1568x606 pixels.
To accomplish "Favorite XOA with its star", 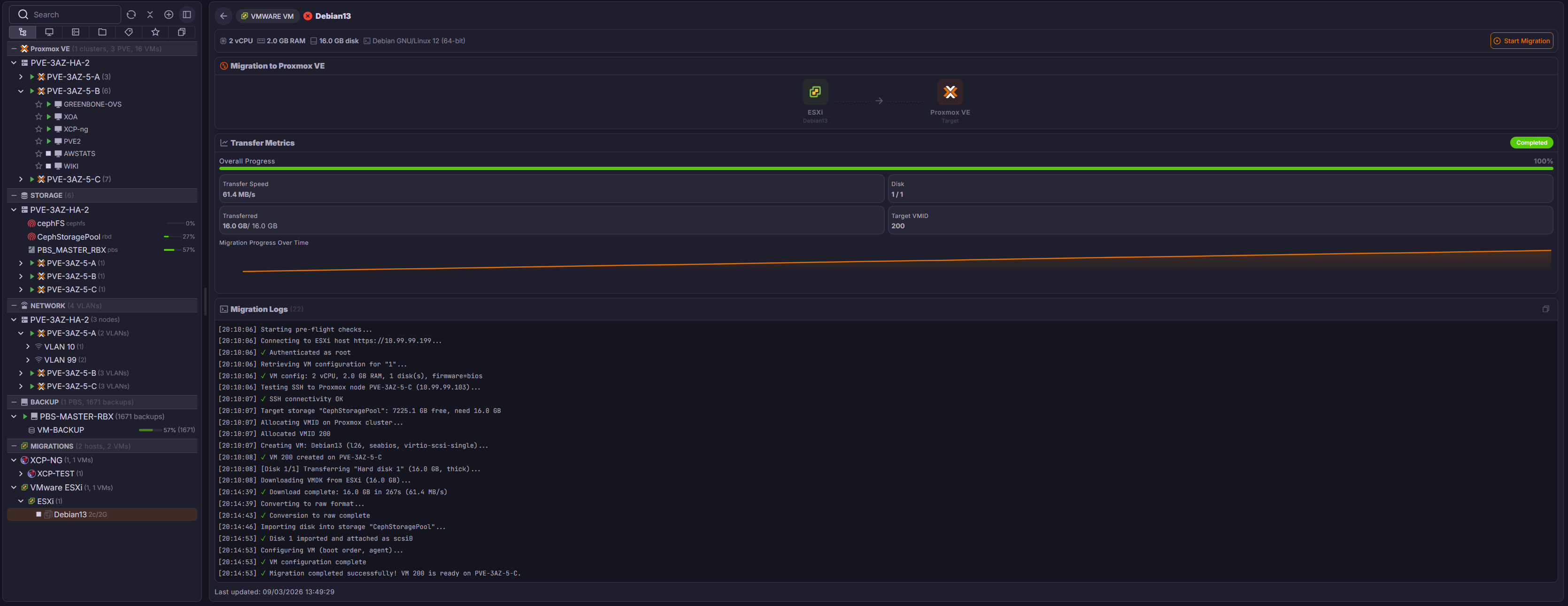I will click(x=39, y=117).
